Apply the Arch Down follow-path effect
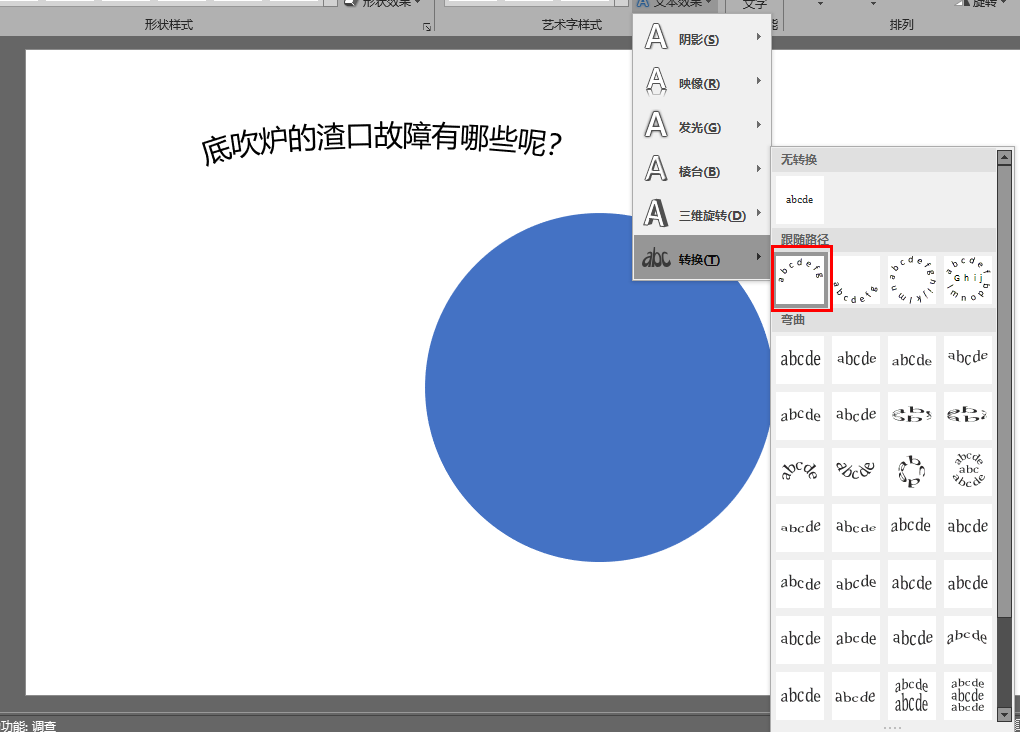The image size is (1020, 732). [856, 280]
